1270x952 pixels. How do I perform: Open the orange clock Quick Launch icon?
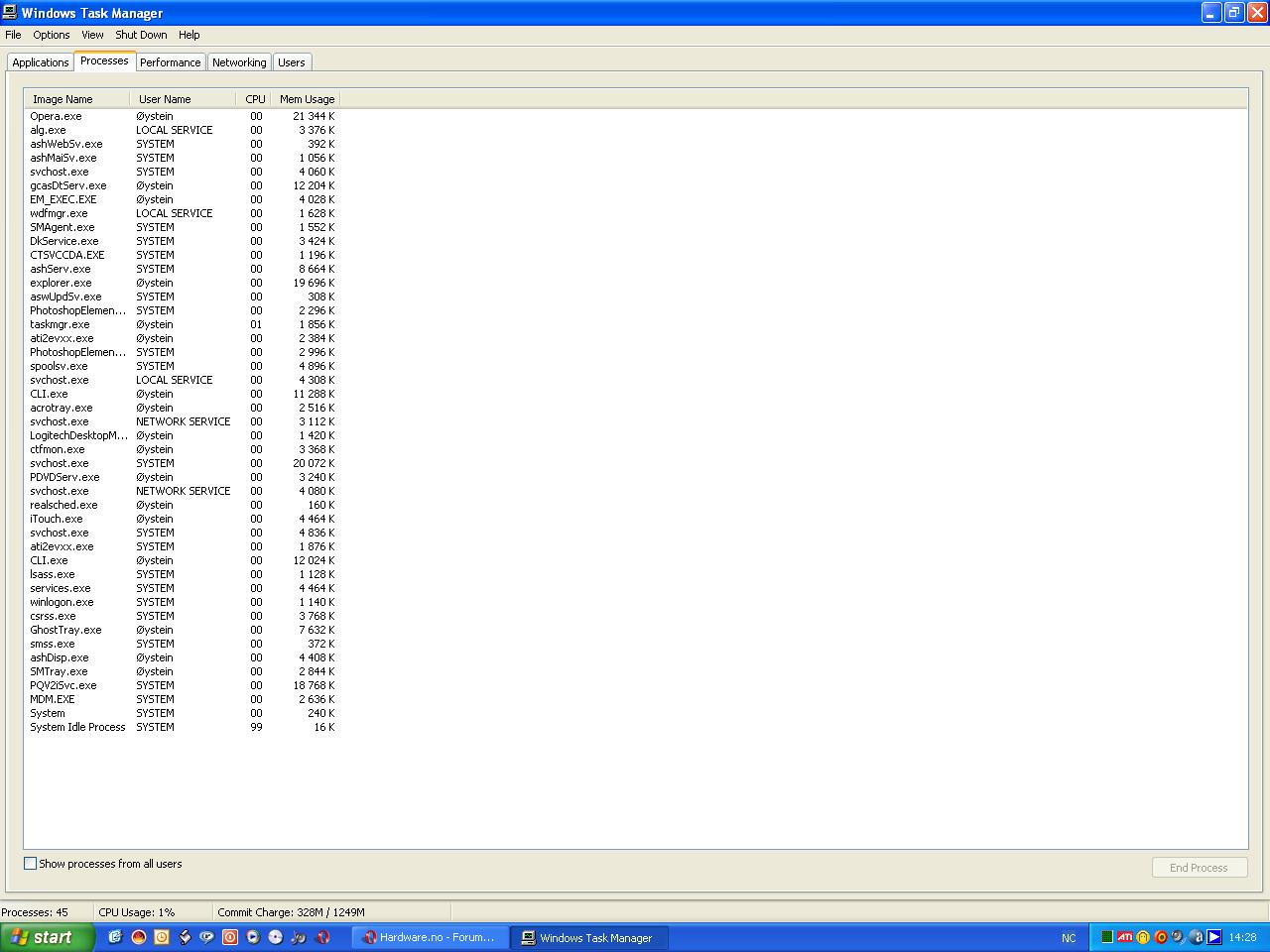(x=162, y=937)
